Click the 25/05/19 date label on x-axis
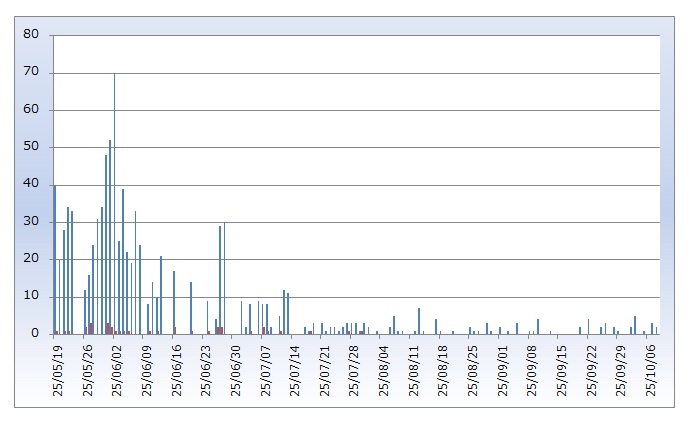 tap(57, 368)
